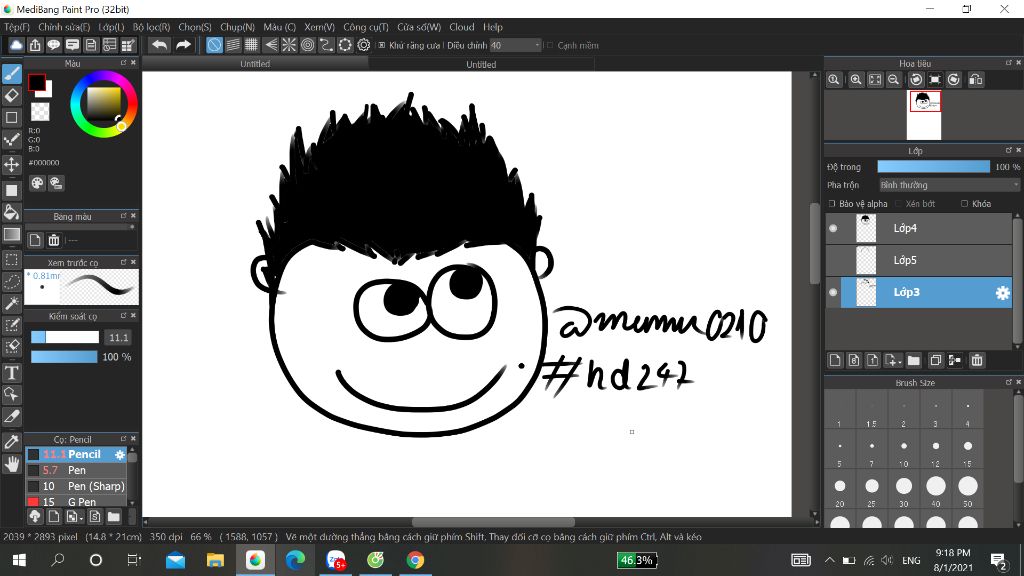Open the Pha trộn blend mode dropdown
This screenshot has width=1024, height=576.
pyautogui.click(x=950, y=185)
